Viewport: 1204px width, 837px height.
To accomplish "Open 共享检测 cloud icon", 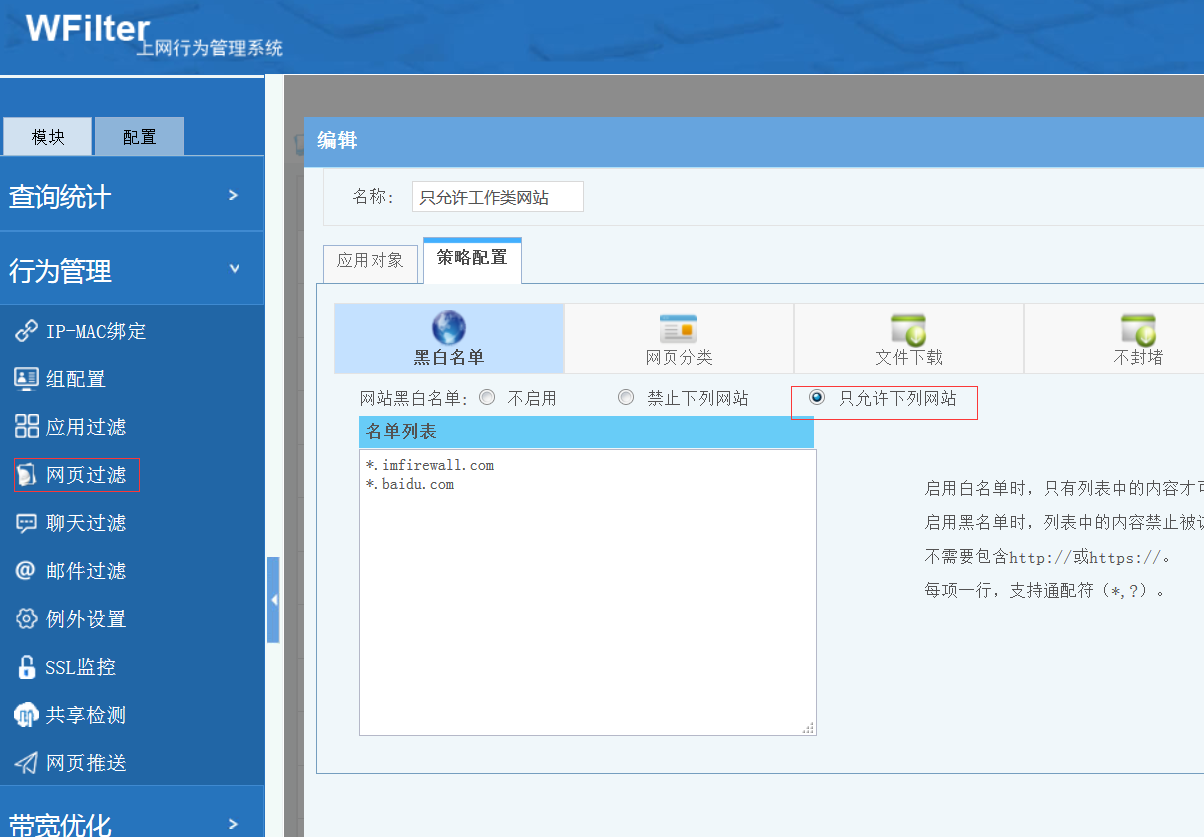I will pos(26,715).
